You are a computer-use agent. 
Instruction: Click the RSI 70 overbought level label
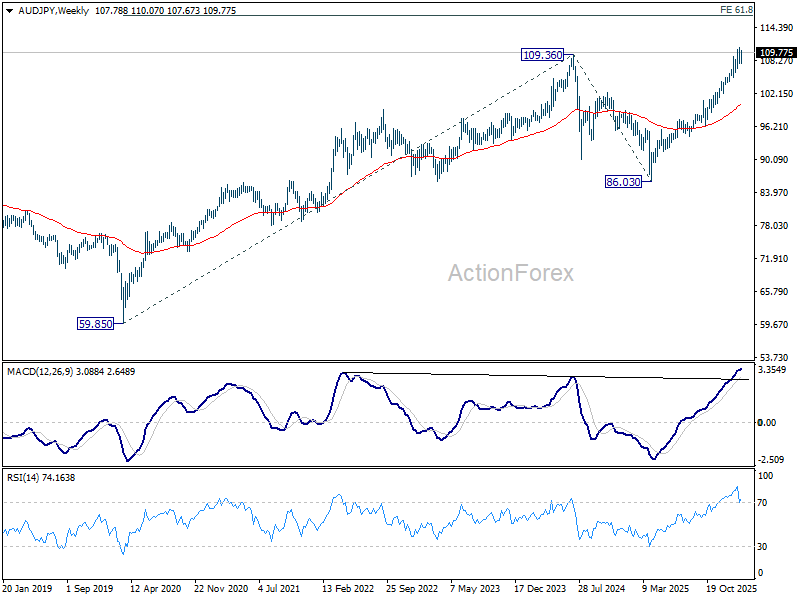(x=762, y=503)
